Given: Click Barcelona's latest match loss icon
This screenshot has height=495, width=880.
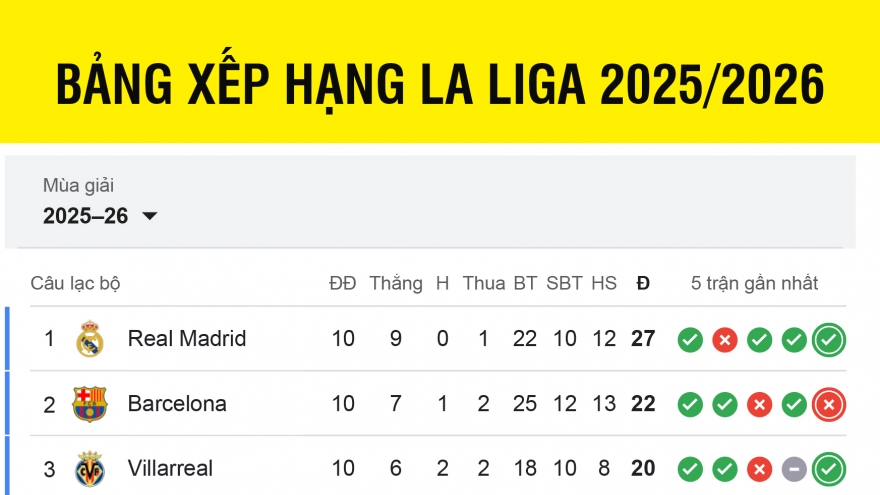Looking at the screenshot, I should pos(828,405).
